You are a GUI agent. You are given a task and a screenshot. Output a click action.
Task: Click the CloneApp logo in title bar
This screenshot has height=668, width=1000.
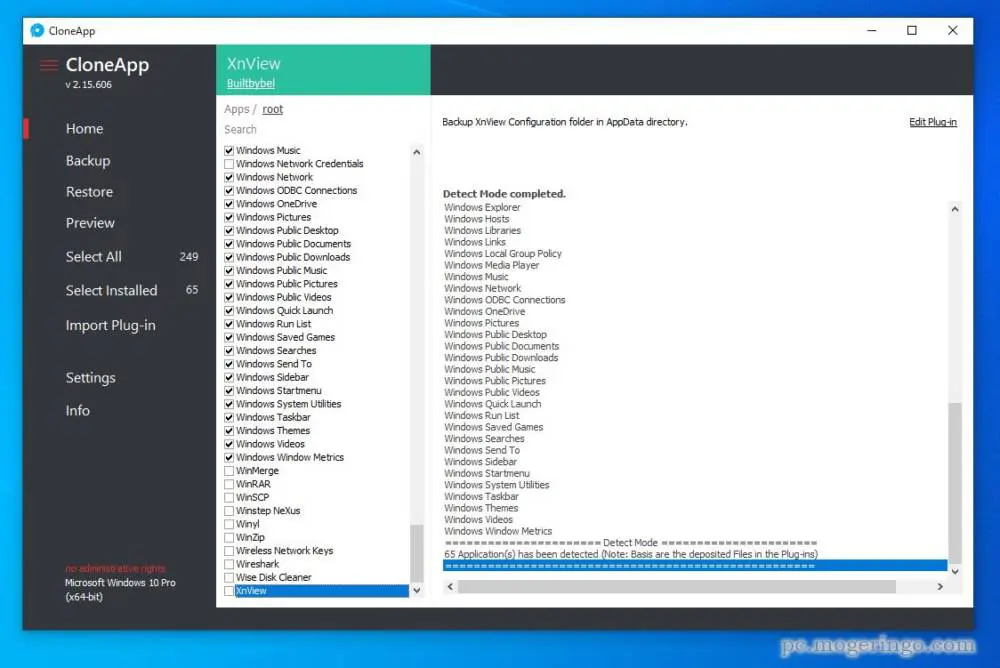point(37,31)
